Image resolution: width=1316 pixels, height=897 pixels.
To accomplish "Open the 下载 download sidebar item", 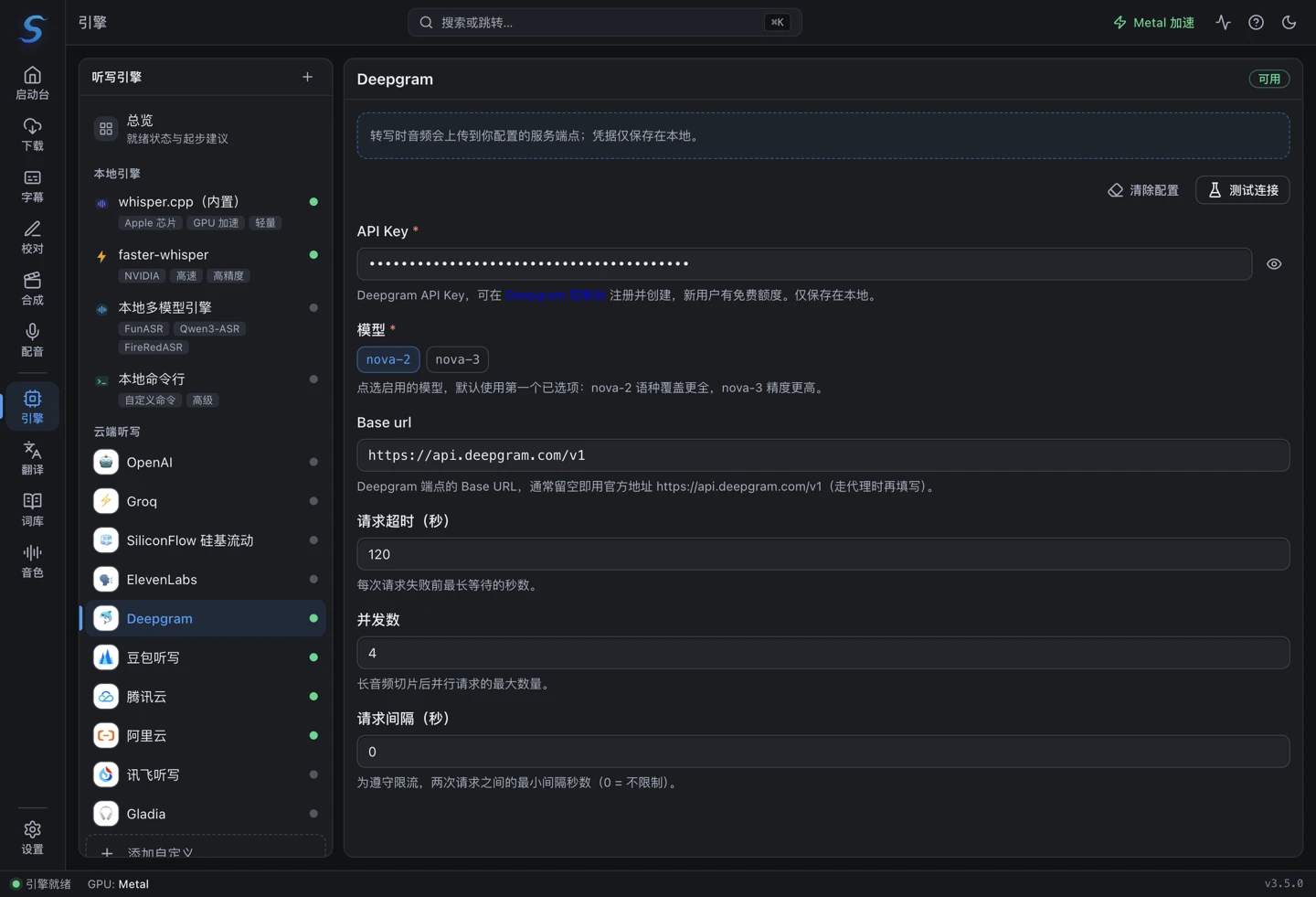I will point(32,134).
